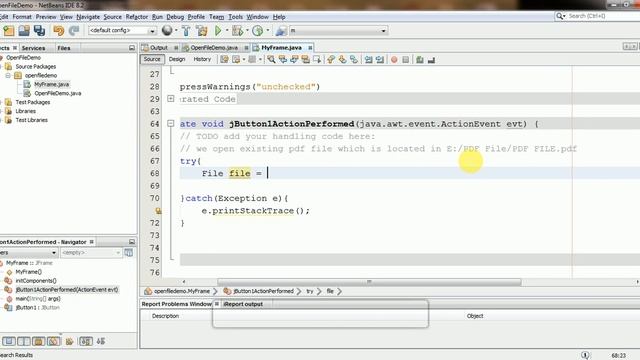The image size is (640, 360).
Task: Switch to the Output editor tab
Action: [x=159, y=48]
